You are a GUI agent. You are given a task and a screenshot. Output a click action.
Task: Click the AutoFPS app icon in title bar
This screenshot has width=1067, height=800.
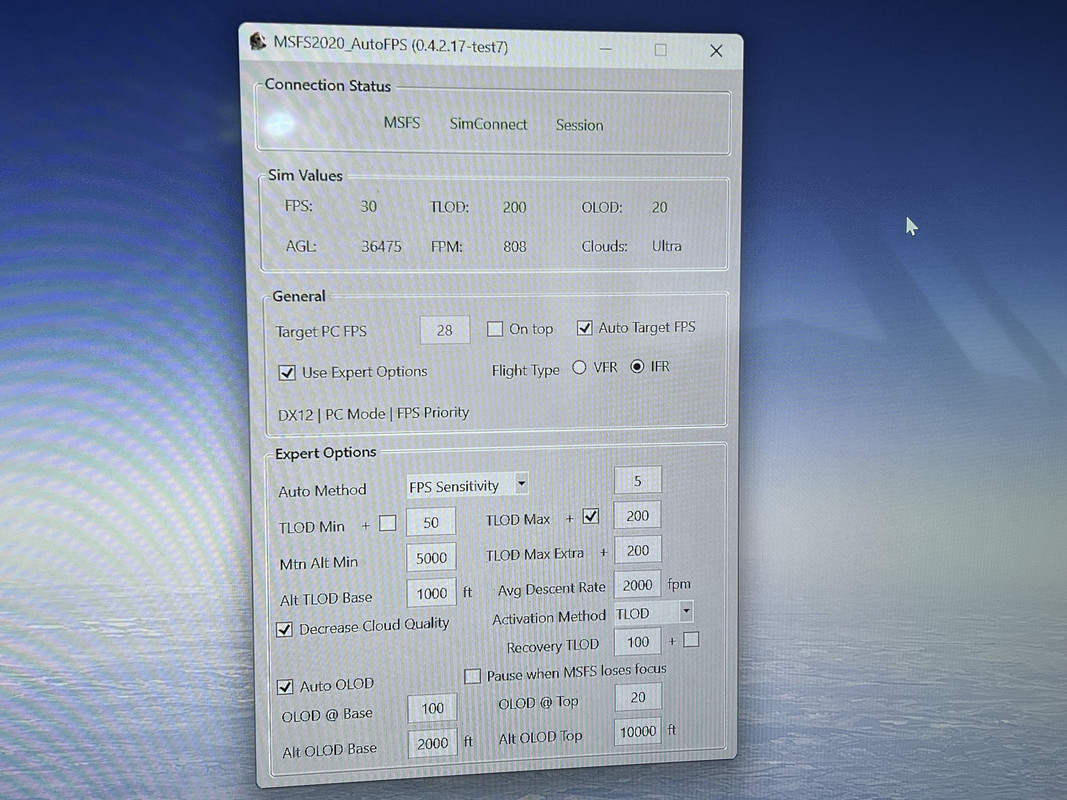258,41
